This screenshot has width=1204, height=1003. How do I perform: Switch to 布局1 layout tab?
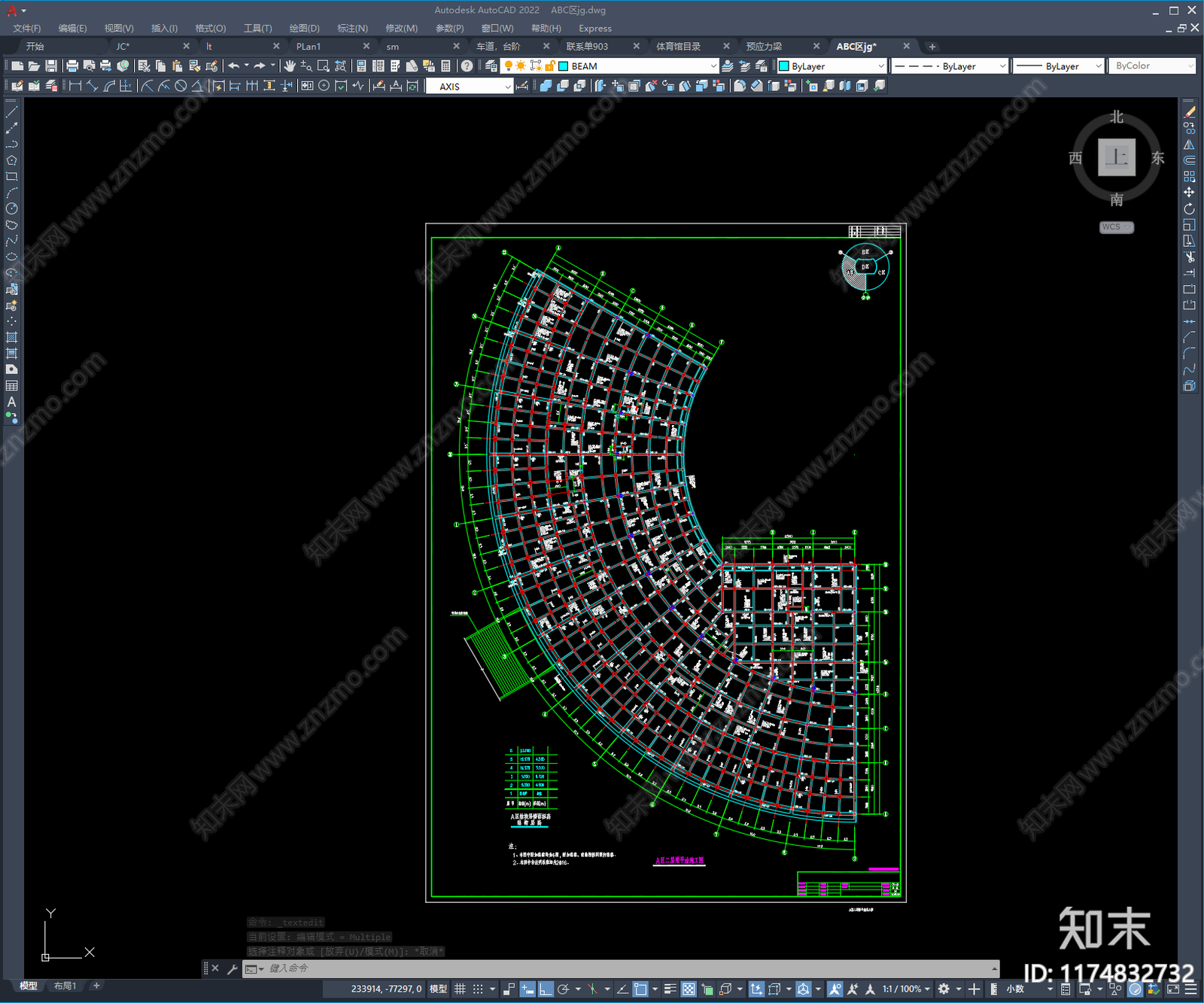pos(65,986)
